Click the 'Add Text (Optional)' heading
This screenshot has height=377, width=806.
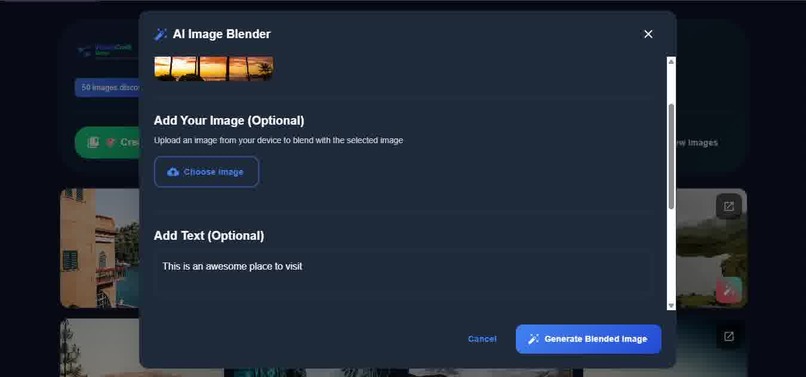coord(209,236)
